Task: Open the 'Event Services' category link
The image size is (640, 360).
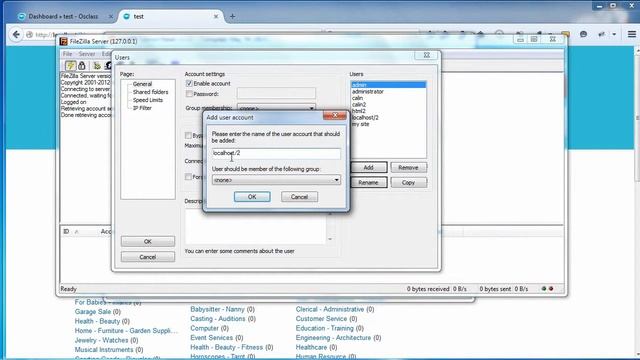Action: (211, 338)
